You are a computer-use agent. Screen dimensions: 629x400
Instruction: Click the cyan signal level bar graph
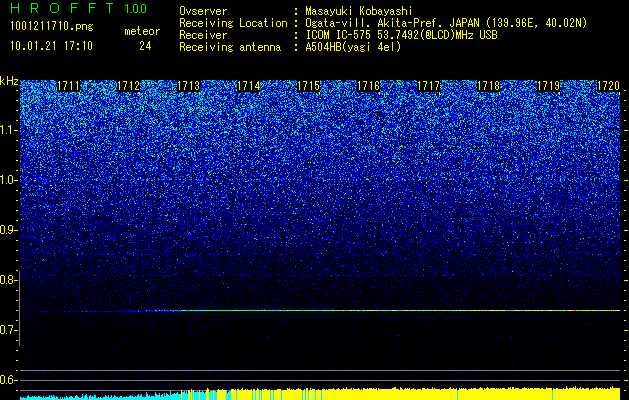pyautogui.click(x=100, y=397)
